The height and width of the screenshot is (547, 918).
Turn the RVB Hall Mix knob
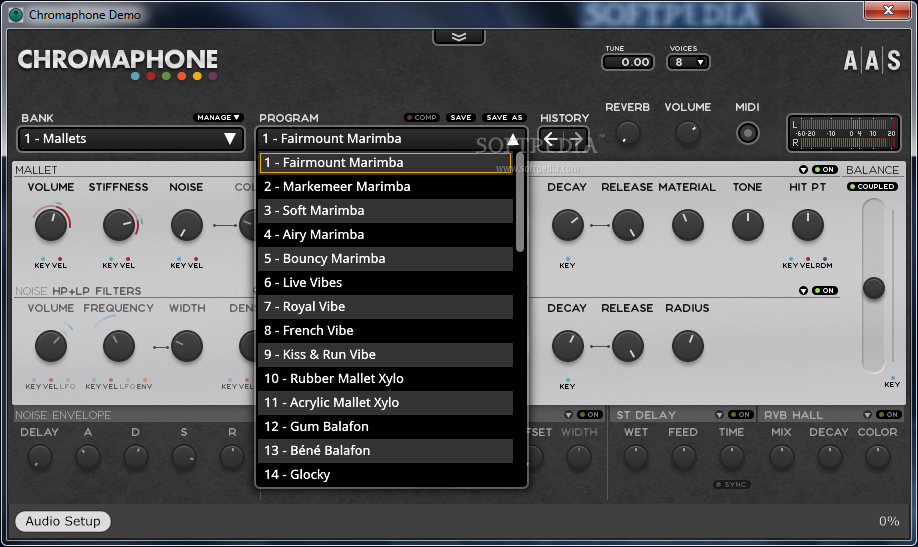click(782, 457)
